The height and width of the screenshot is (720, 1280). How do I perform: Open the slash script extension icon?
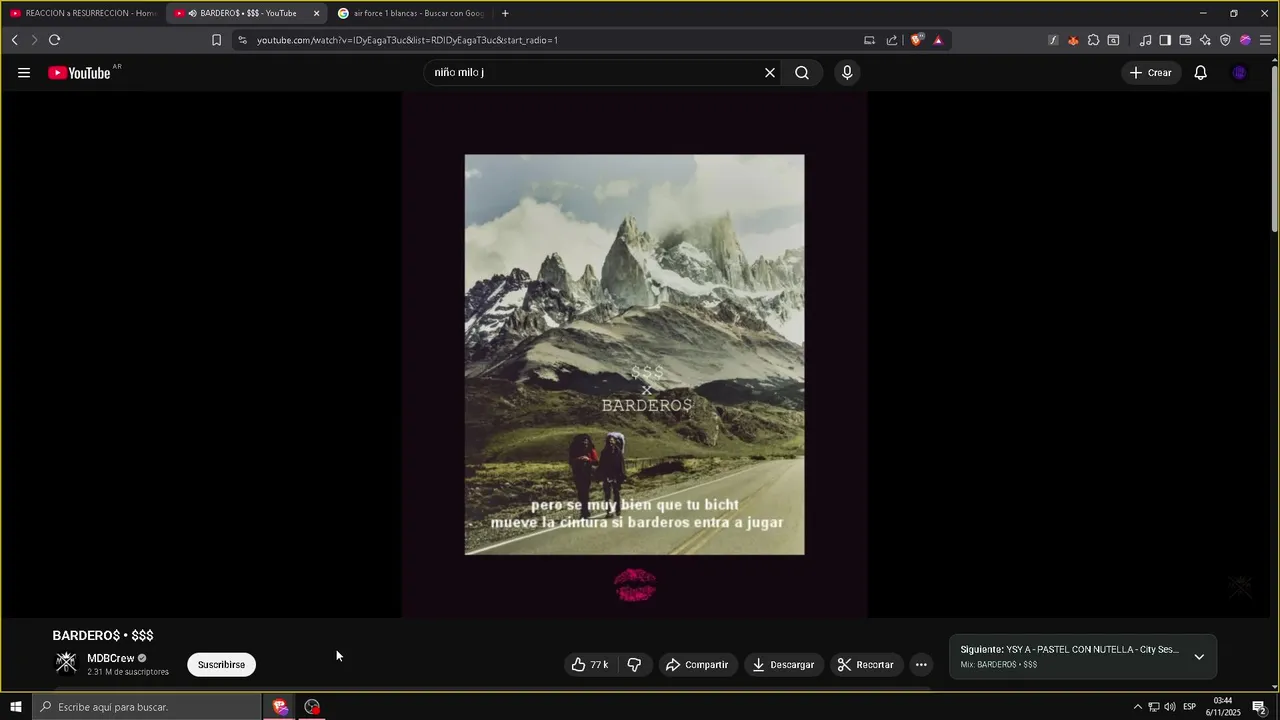[x=1053, y=40]
